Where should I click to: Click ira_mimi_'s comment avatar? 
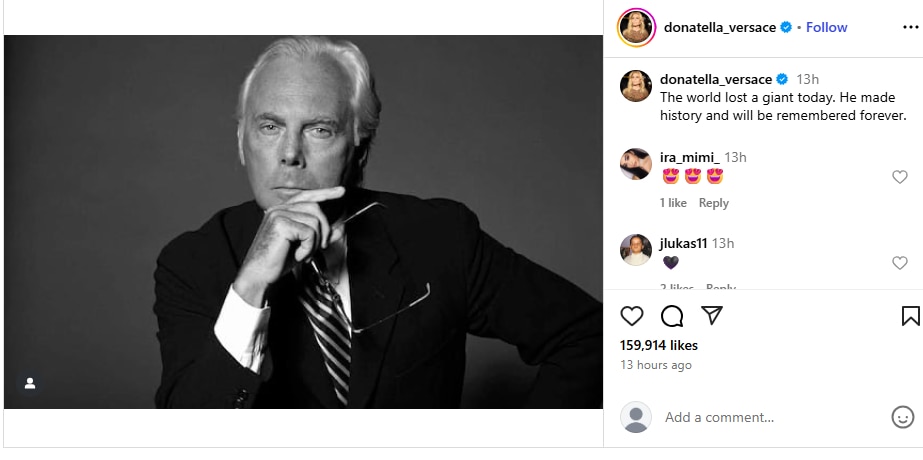click(636, 163)
